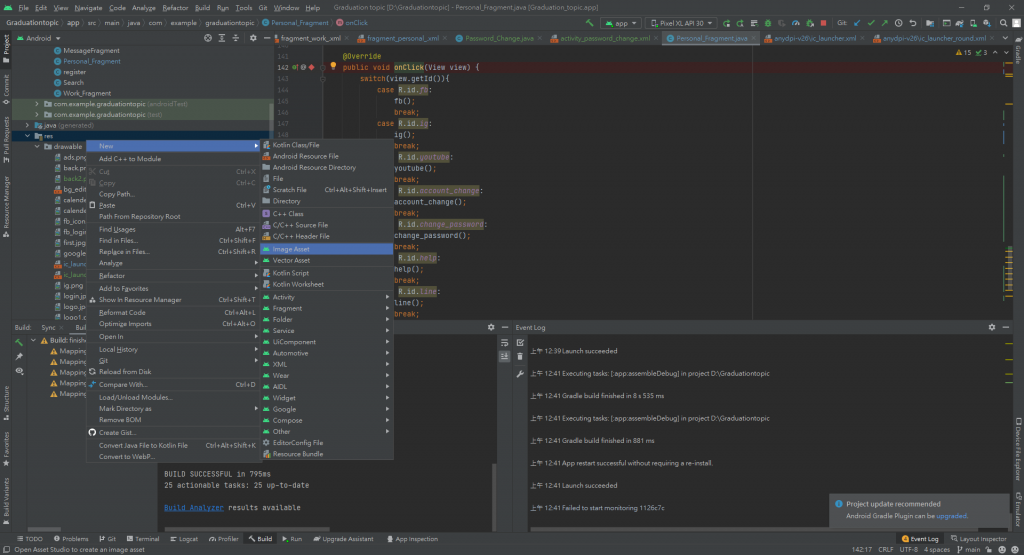Image resolution: width=1024 pixels, height=555 pixels.
Task: Open the Build Analyzer link
Action: [x=193, y=508]
